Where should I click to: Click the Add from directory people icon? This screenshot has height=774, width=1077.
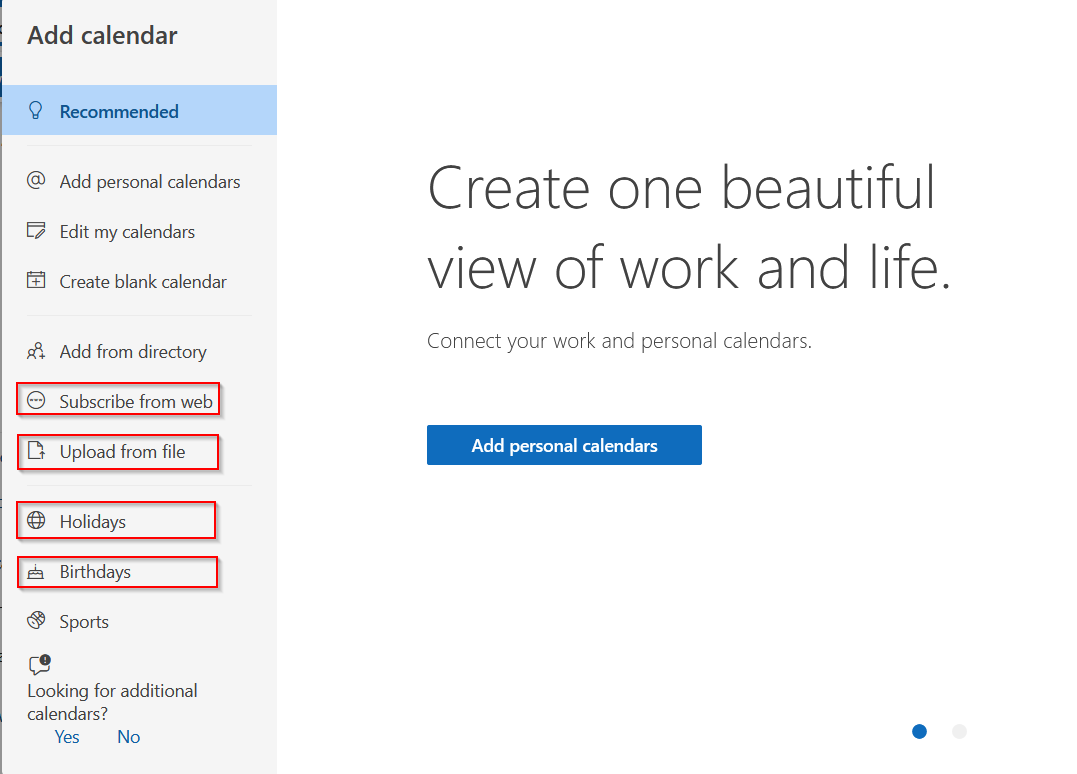click(37, 351)
